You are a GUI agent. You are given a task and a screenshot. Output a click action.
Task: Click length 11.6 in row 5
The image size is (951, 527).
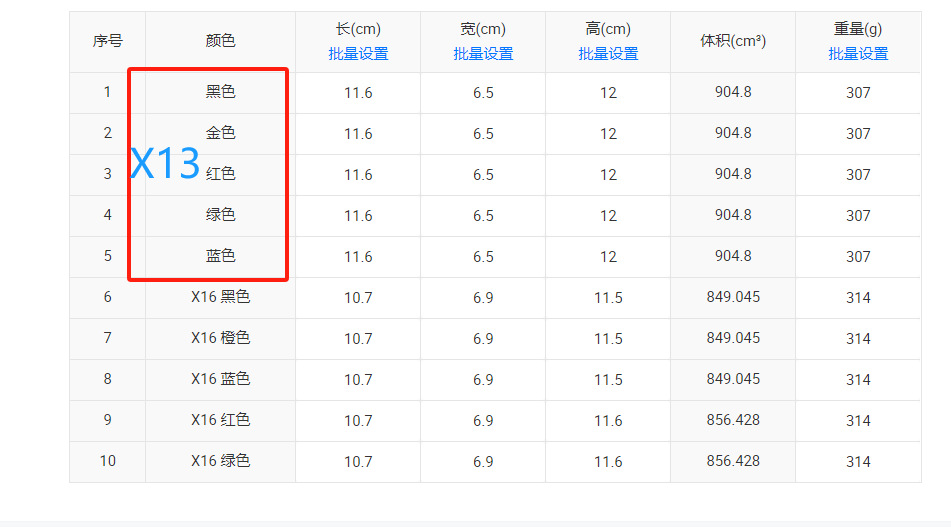(358, 257)
